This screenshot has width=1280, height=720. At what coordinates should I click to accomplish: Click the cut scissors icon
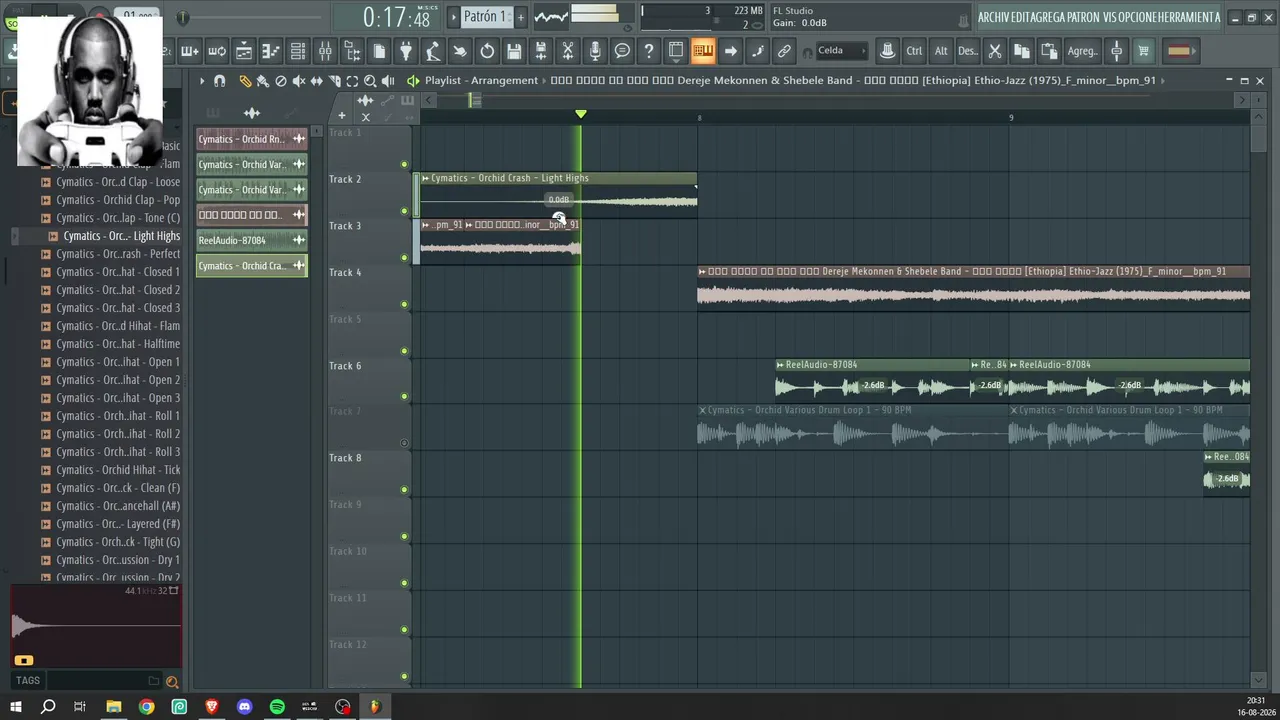(995, 51)
